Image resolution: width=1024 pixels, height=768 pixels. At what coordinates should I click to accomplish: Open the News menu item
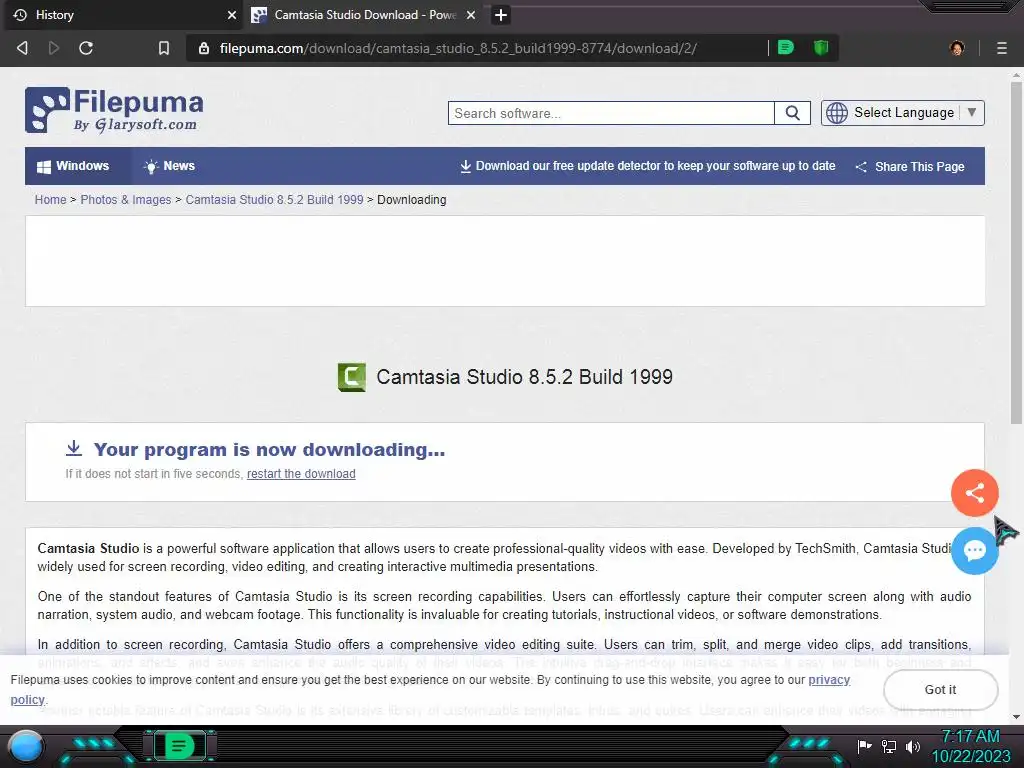(x=169, y=166)
